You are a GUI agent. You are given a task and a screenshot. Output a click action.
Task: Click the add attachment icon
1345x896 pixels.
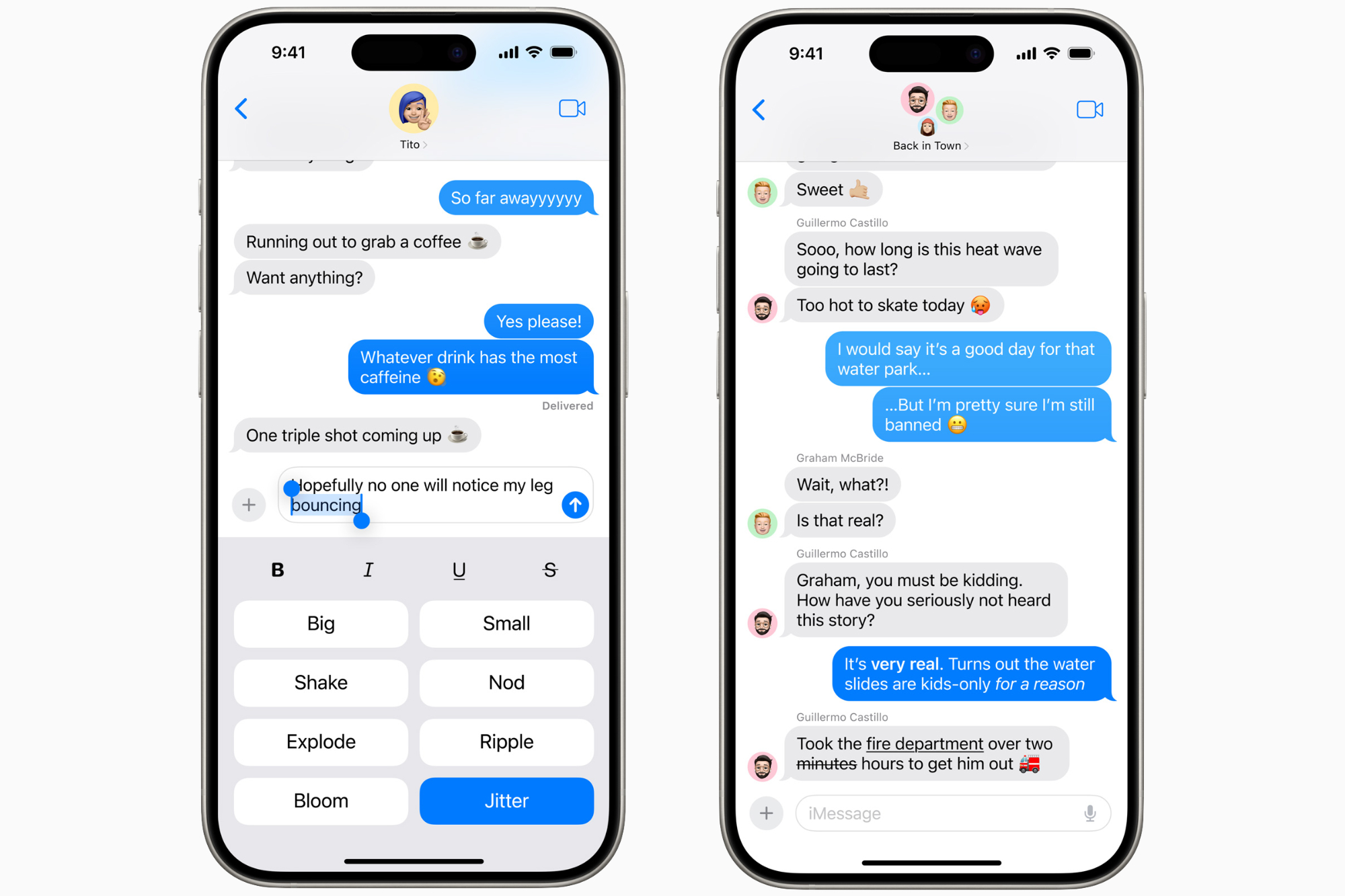point(250,503)
